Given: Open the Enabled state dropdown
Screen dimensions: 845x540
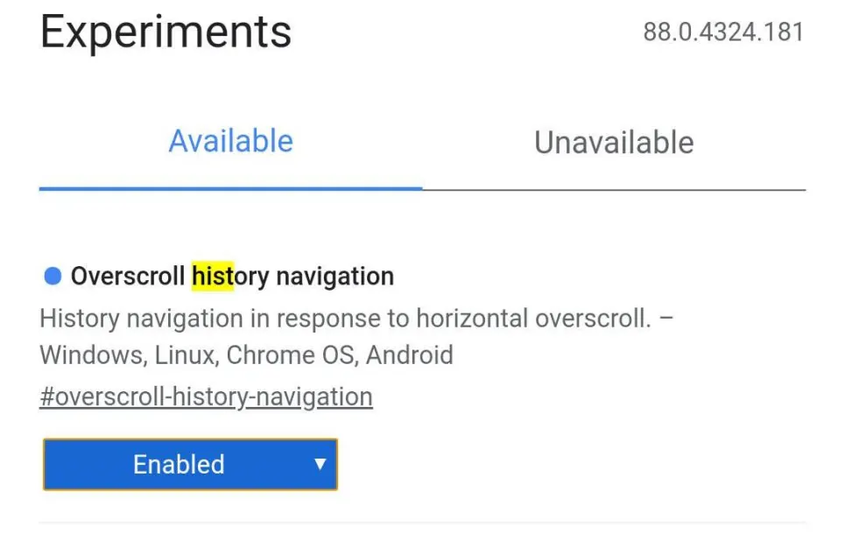Looking at the screenshot, I should pyautogui.click(x=190, y=464).
